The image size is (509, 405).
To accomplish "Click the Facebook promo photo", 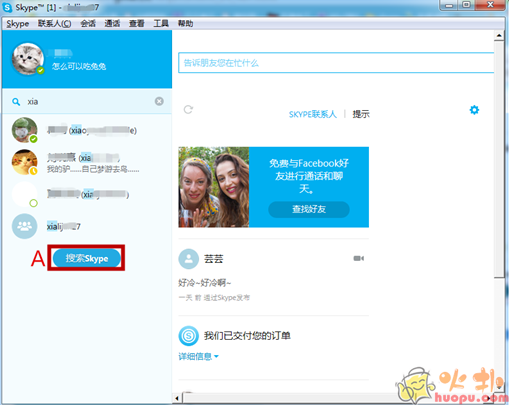I will 214,187.
